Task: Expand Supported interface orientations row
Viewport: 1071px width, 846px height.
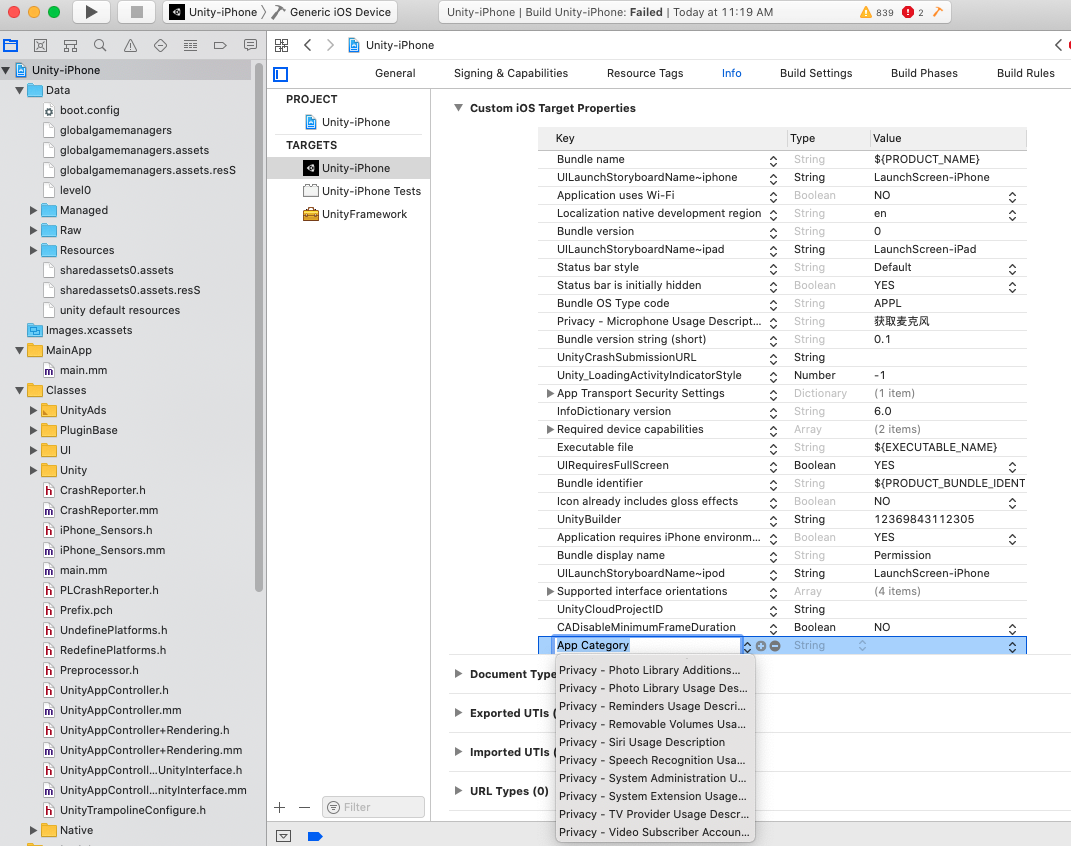Action: 550,591
